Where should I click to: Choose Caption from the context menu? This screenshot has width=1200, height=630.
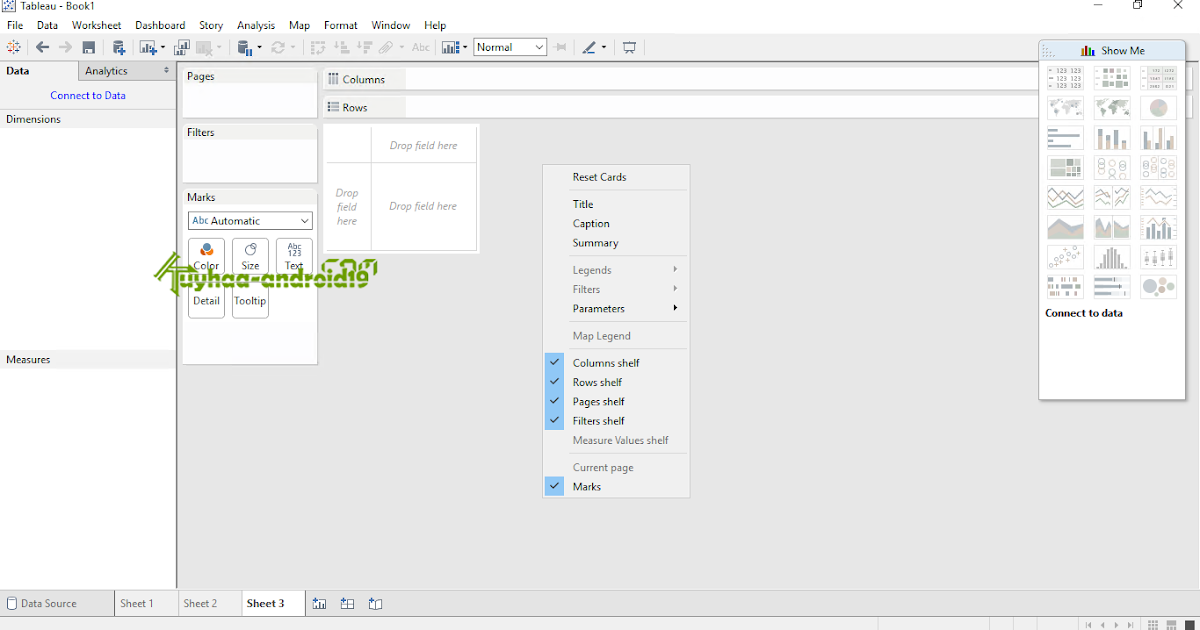(616, 224)
